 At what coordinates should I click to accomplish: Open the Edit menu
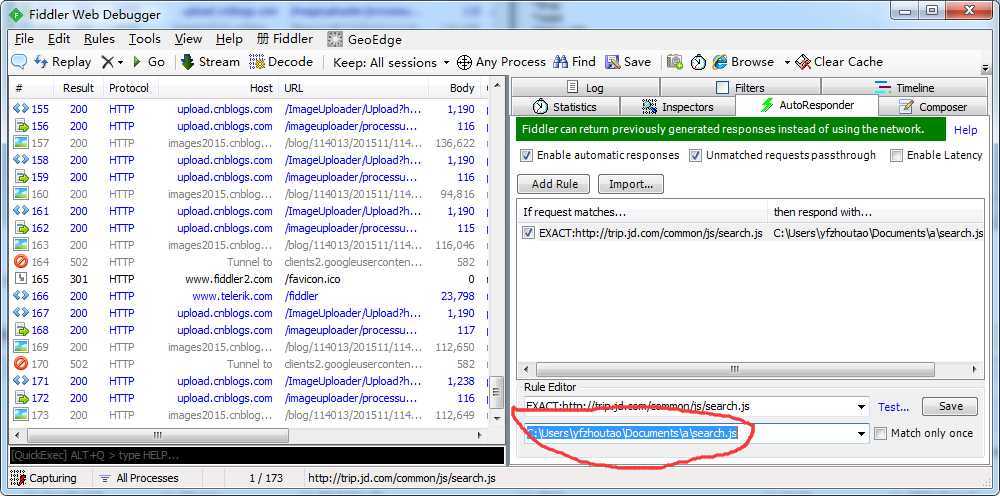pyautogui.click(x=59, y=39)
